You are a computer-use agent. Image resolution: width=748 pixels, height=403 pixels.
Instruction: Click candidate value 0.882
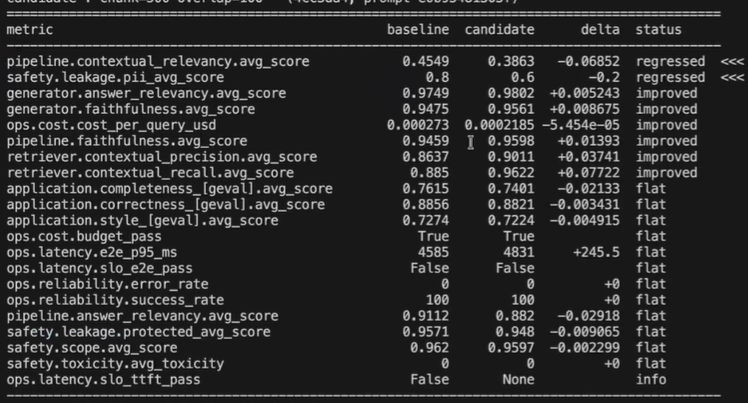click(515, 316)
